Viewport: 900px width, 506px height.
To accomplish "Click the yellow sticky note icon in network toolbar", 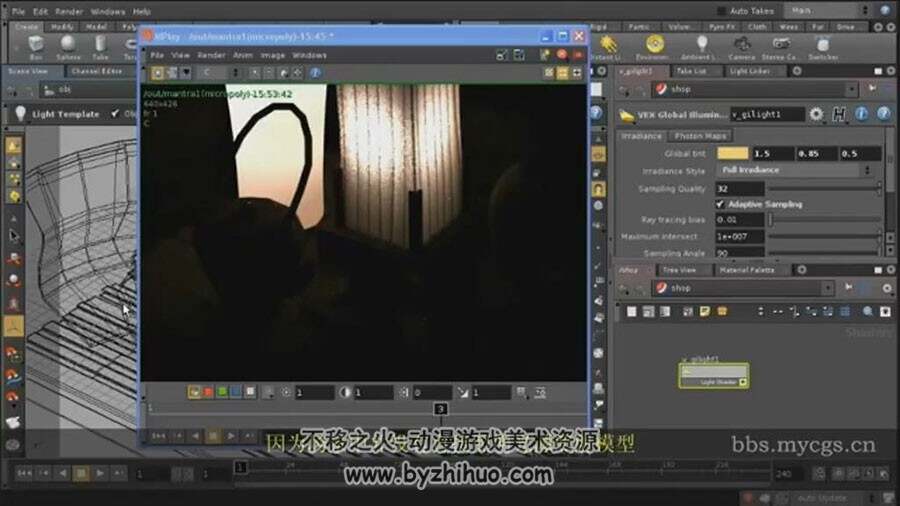I will 705,312.
